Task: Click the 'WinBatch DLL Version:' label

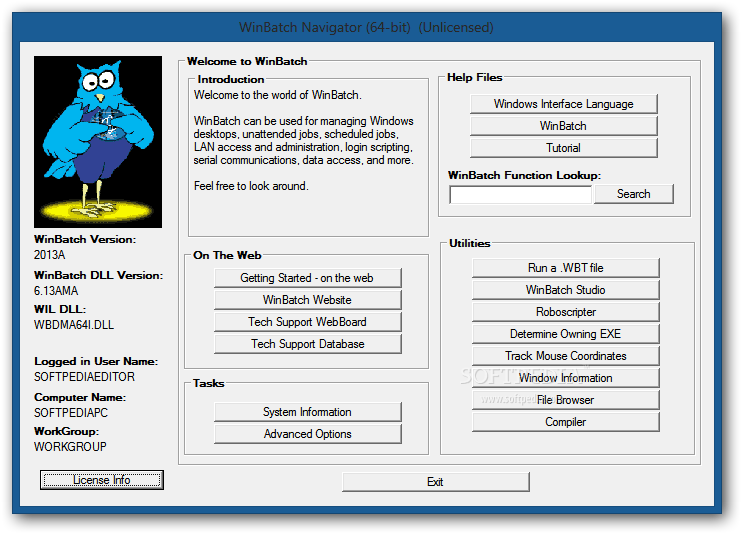Action: (98, 276)
